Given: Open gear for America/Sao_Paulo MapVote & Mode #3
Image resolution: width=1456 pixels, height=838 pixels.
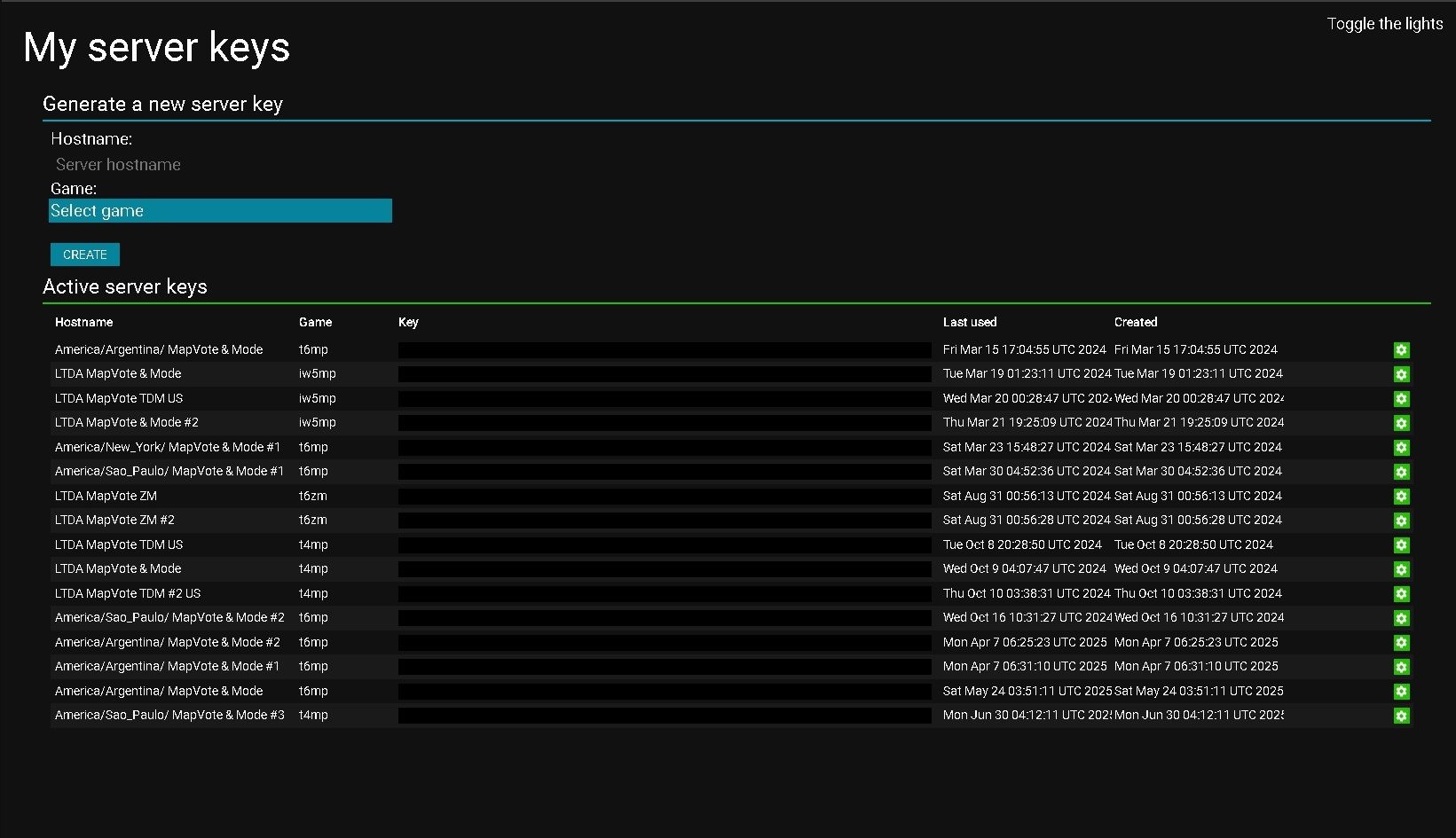Looking at the screenshot, I should tap(1401, 716).
